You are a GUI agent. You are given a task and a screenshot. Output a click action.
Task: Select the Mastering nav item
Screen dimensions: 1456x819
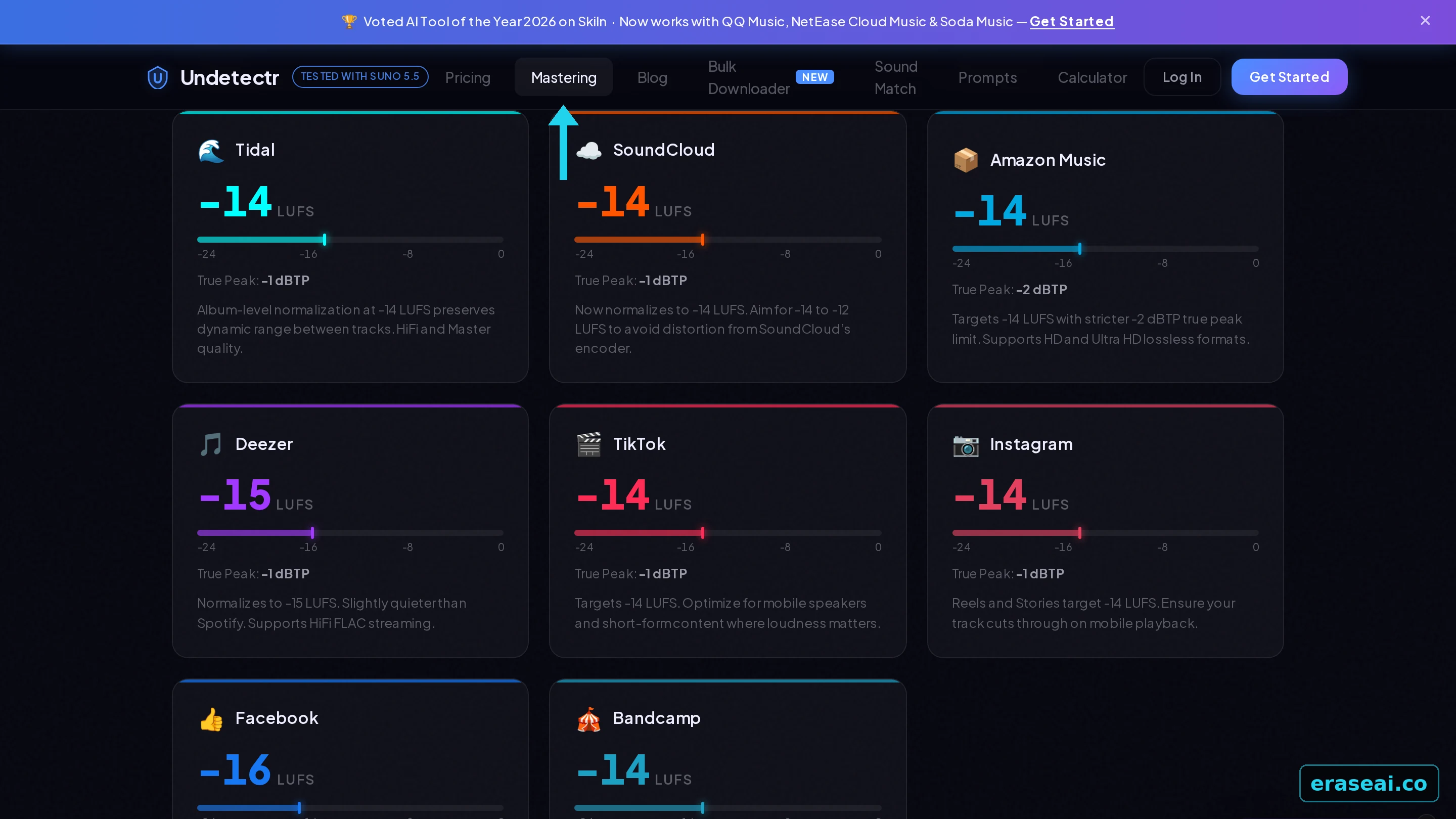click(564, 77)
